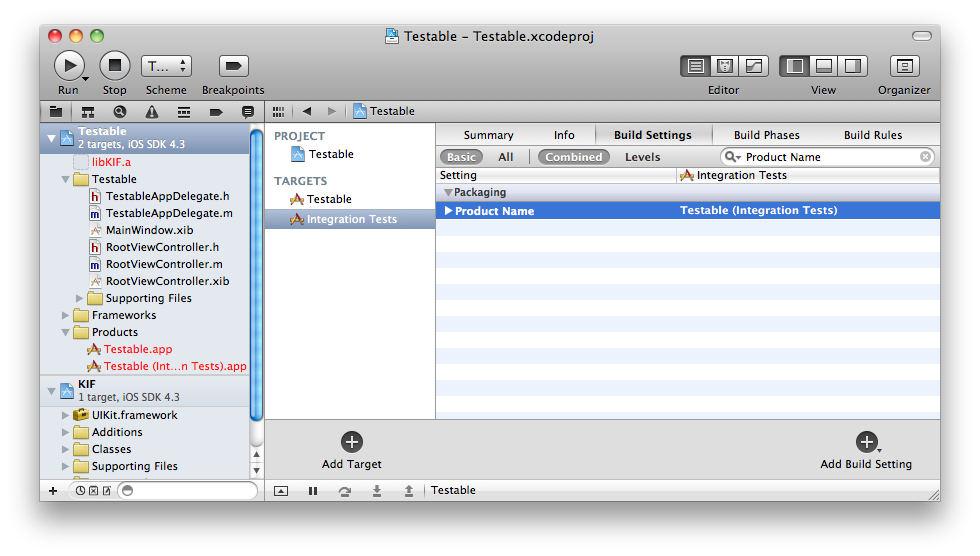Switch to the Build Settings tab
The image size is (980, 556).
[x=652, y=135]
